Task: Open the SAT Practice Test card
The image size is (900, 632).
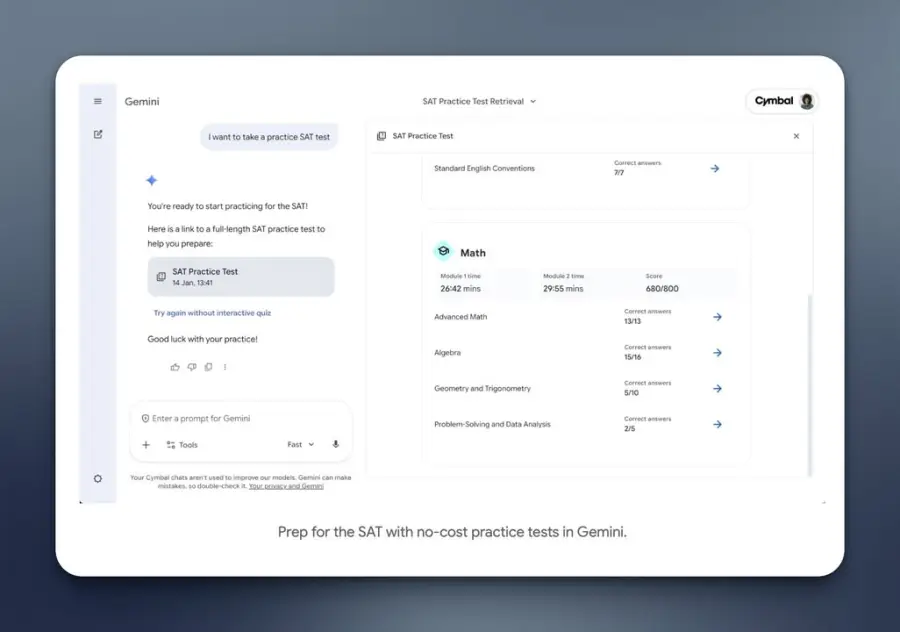Action: pyautogui.click(x=241, y=277)
